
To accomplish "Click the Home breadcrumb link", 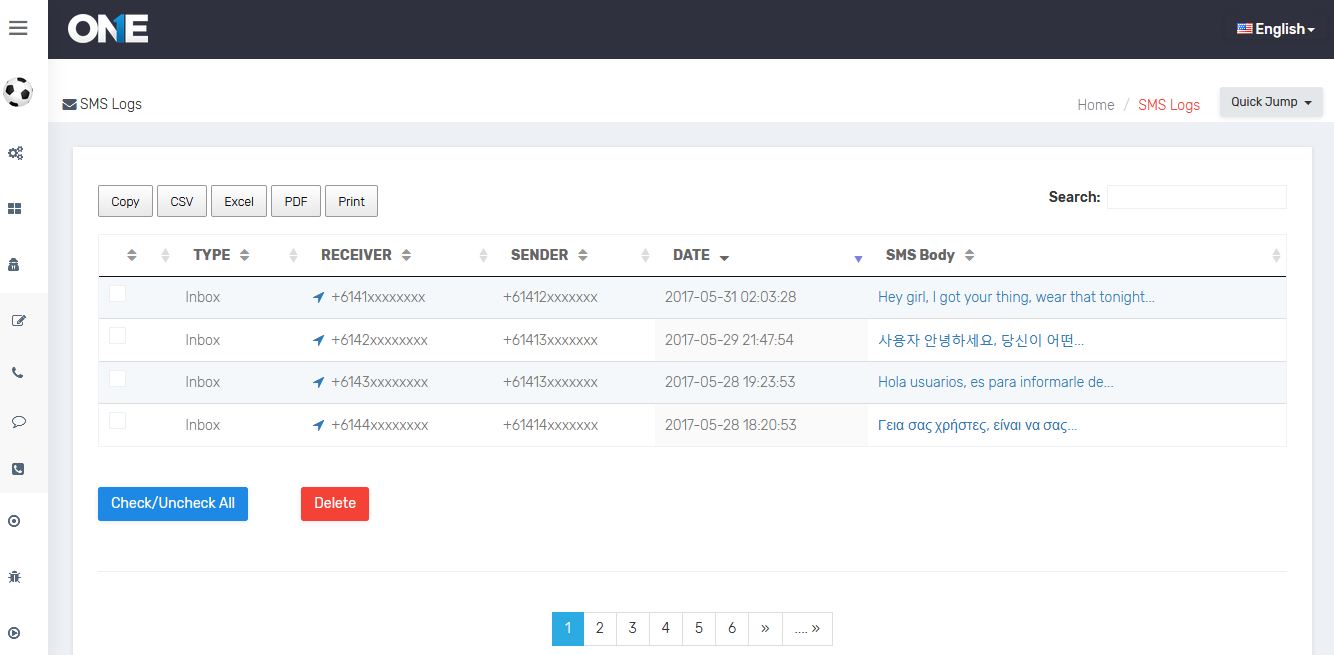I will click(x=1095, y=105).
